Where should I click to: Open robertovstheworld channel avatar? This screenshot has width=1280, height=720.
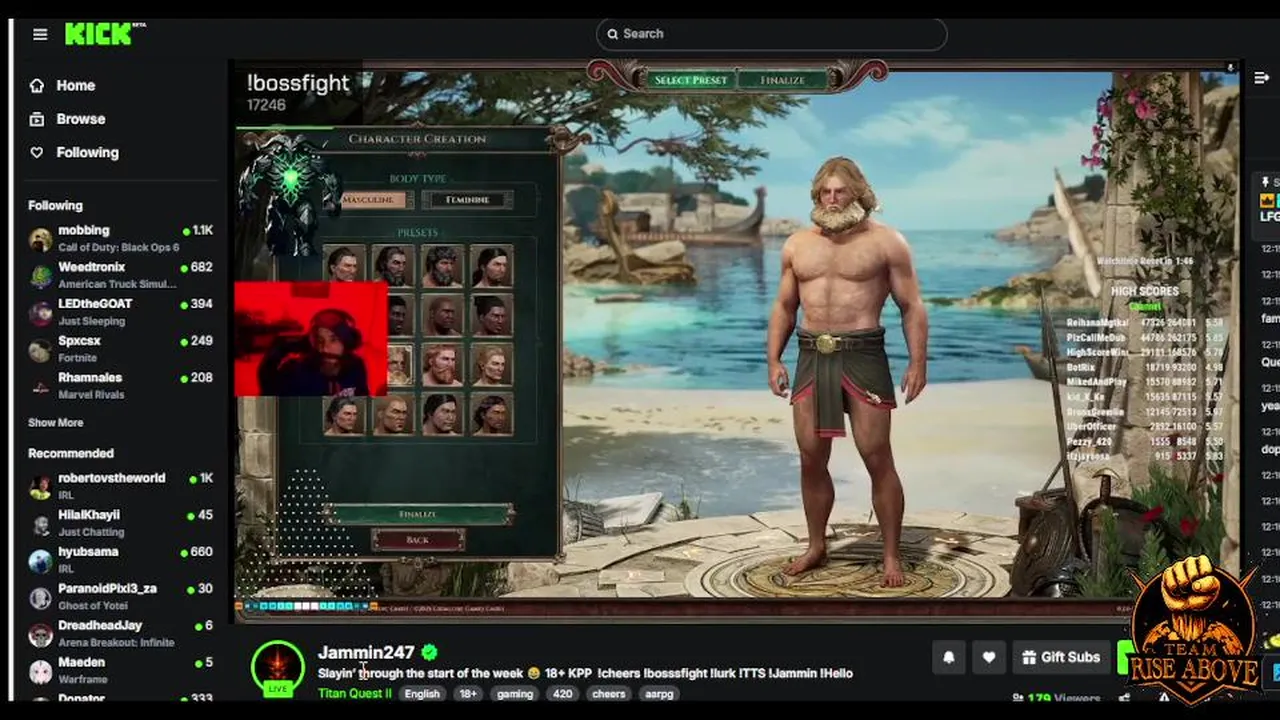pos(40,487)
